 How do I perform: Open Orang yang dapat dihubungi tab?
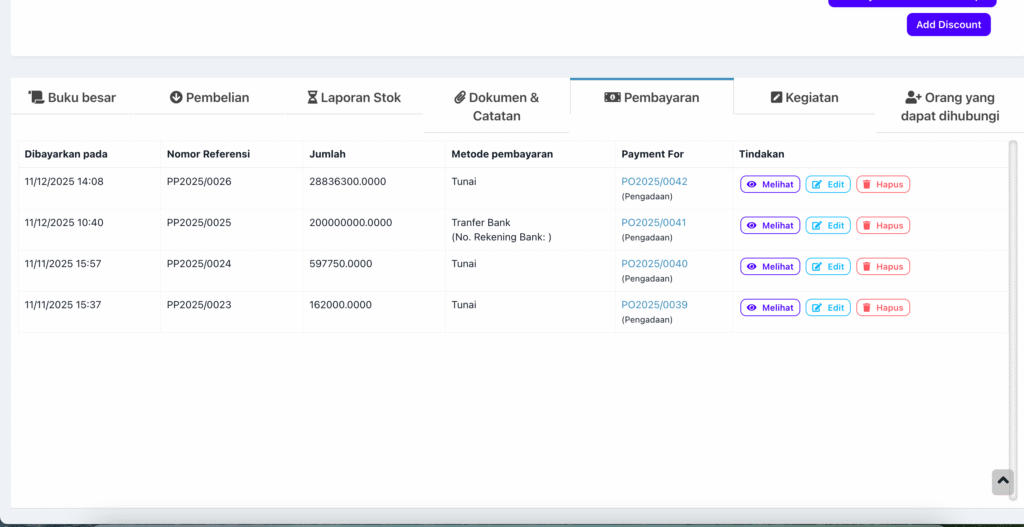point(949,106)
